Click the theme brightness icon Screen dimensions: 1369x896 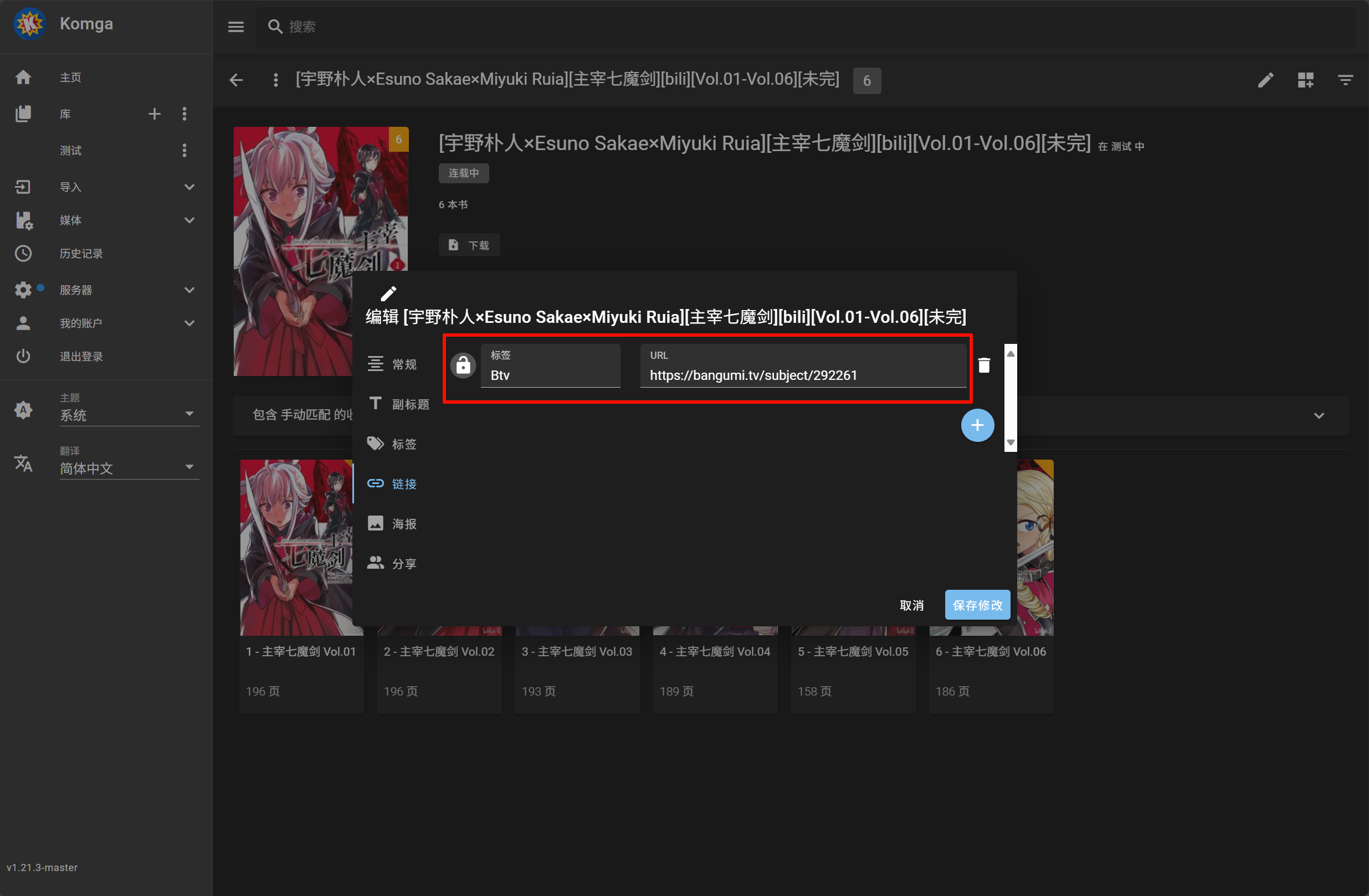[x=23, y=410]
